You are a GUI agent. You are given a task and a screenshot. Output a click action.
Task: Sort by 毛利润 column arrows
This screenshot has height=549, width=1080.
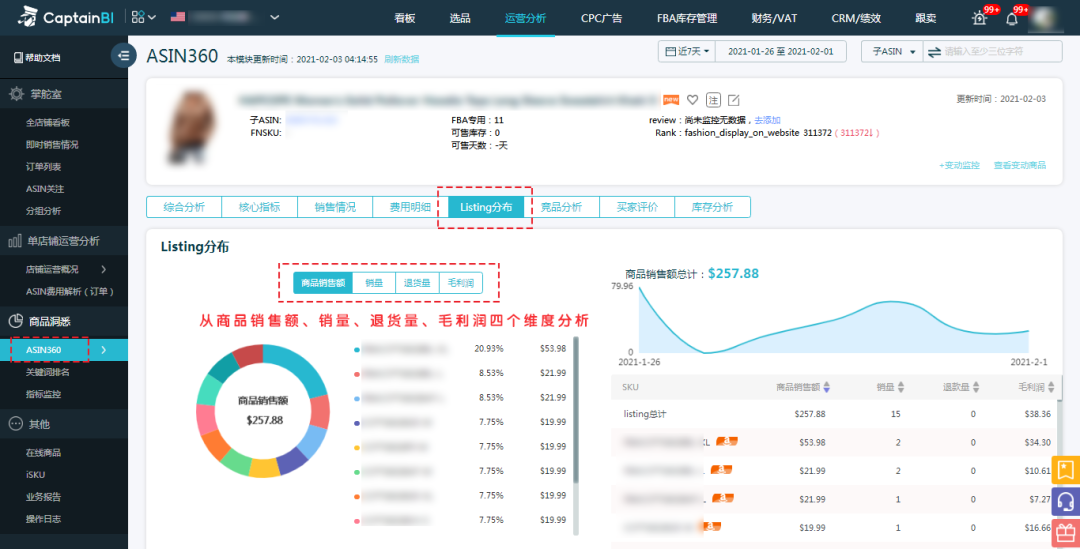pyautogui.click(x=1050, y=387)
